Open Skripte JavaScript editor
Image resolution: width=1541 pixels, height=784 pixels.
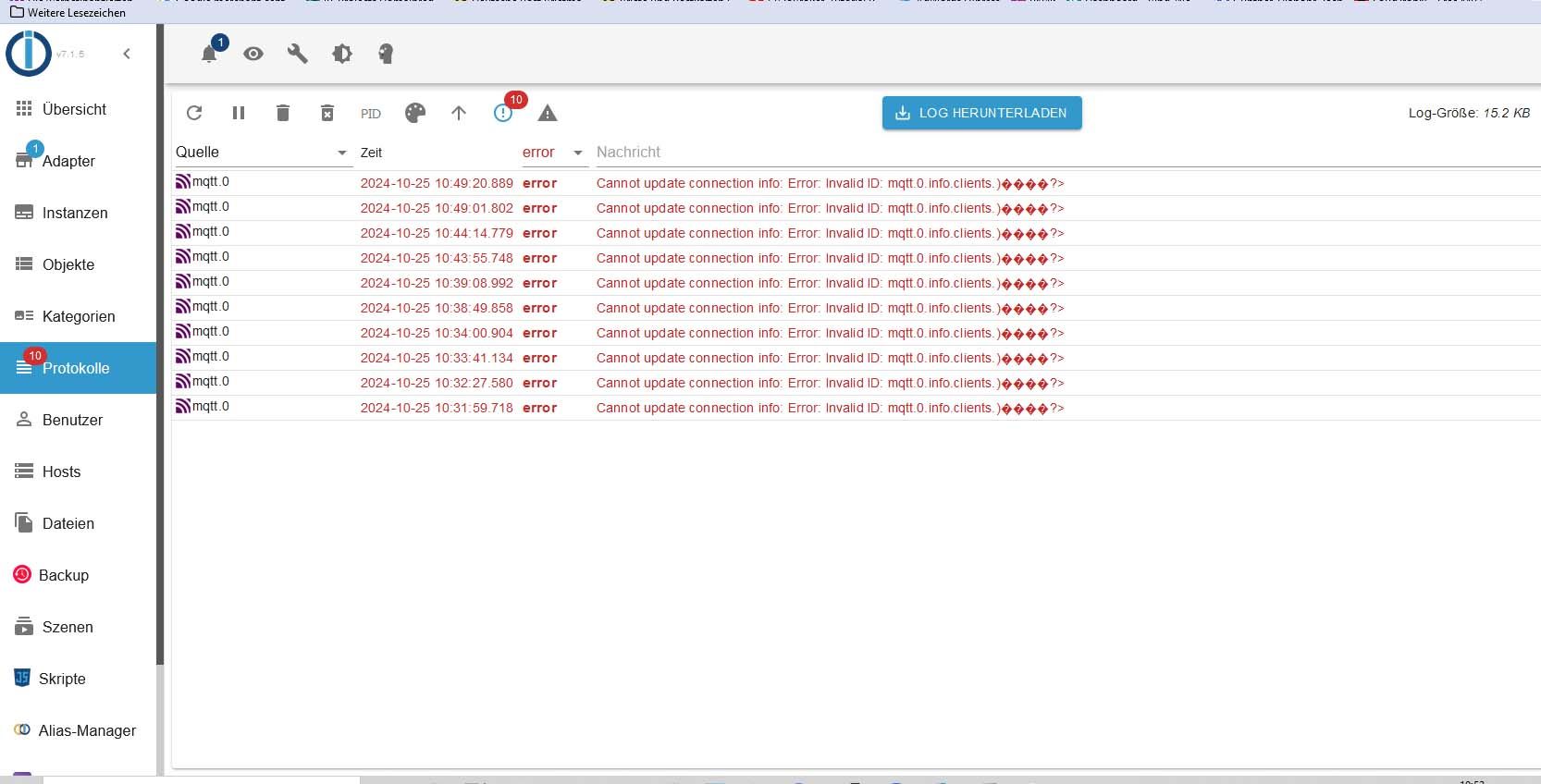[79, 679]
